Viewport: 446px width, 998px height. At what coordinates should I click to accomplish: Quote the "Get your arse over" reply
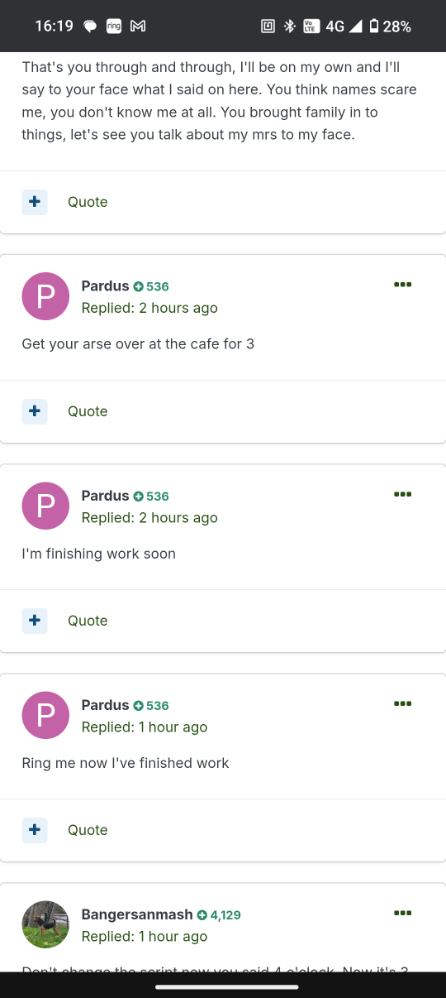click(88, 411)
